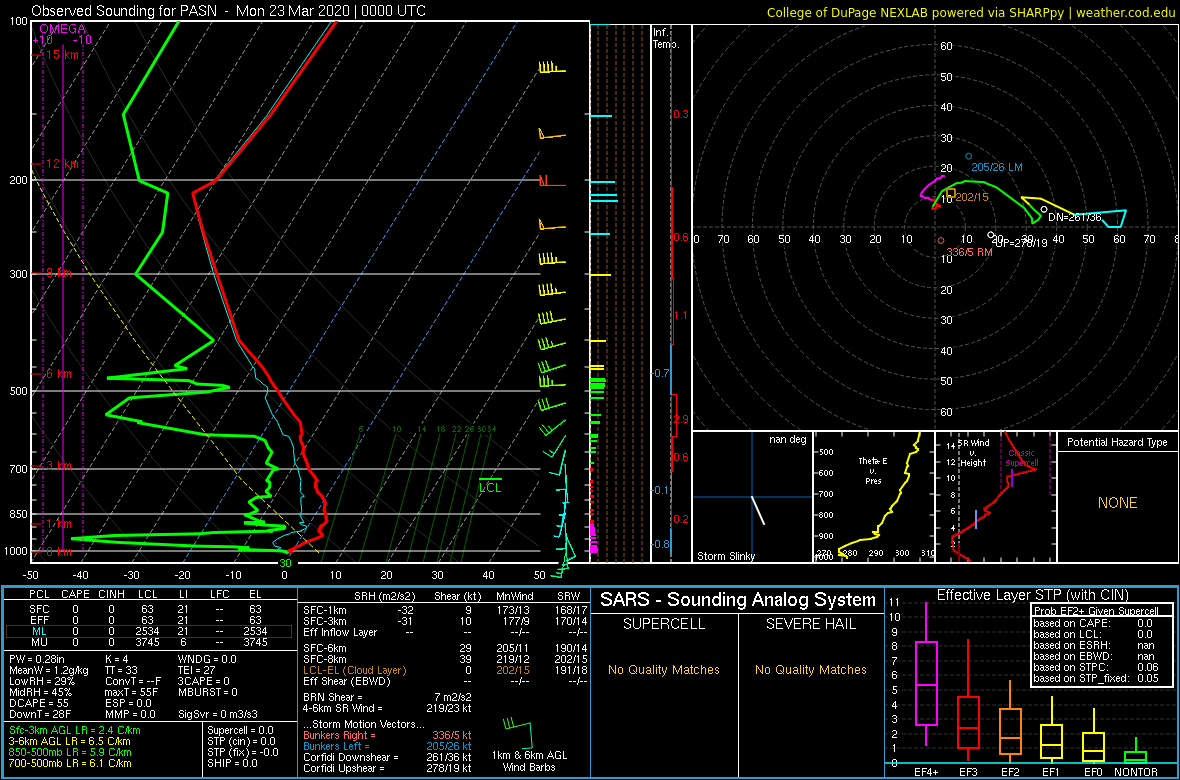Screen dimensions: 1180x780
Task: Select the NONE hazard type text
Action: (x=1117, y=504)
